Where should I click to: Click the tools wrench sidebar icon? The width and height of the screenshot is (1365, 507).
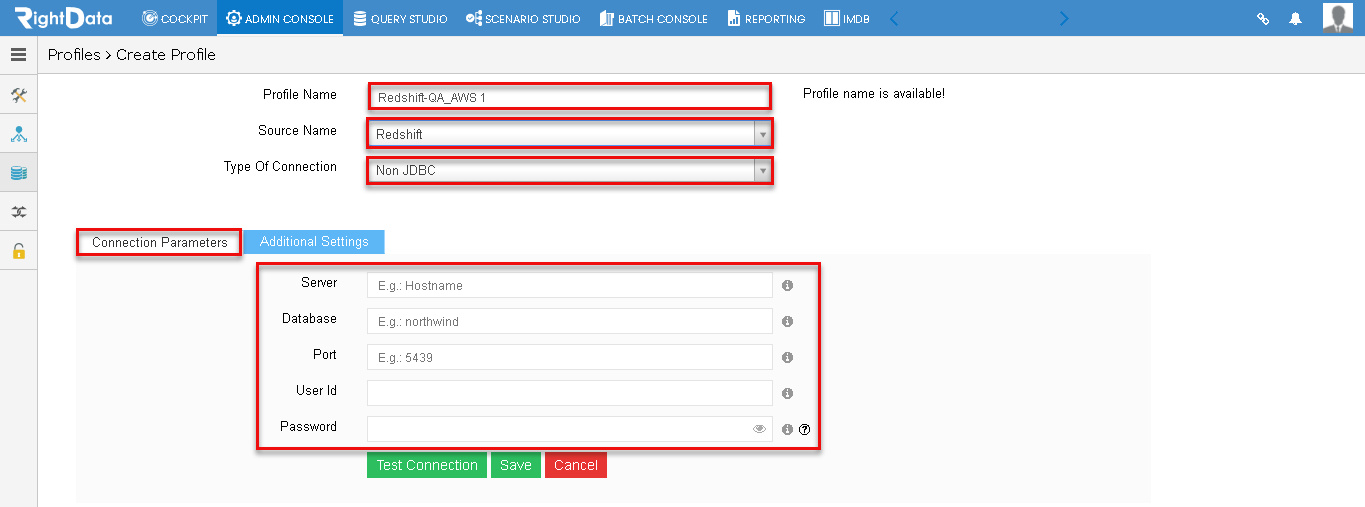[x=18, y=95]
